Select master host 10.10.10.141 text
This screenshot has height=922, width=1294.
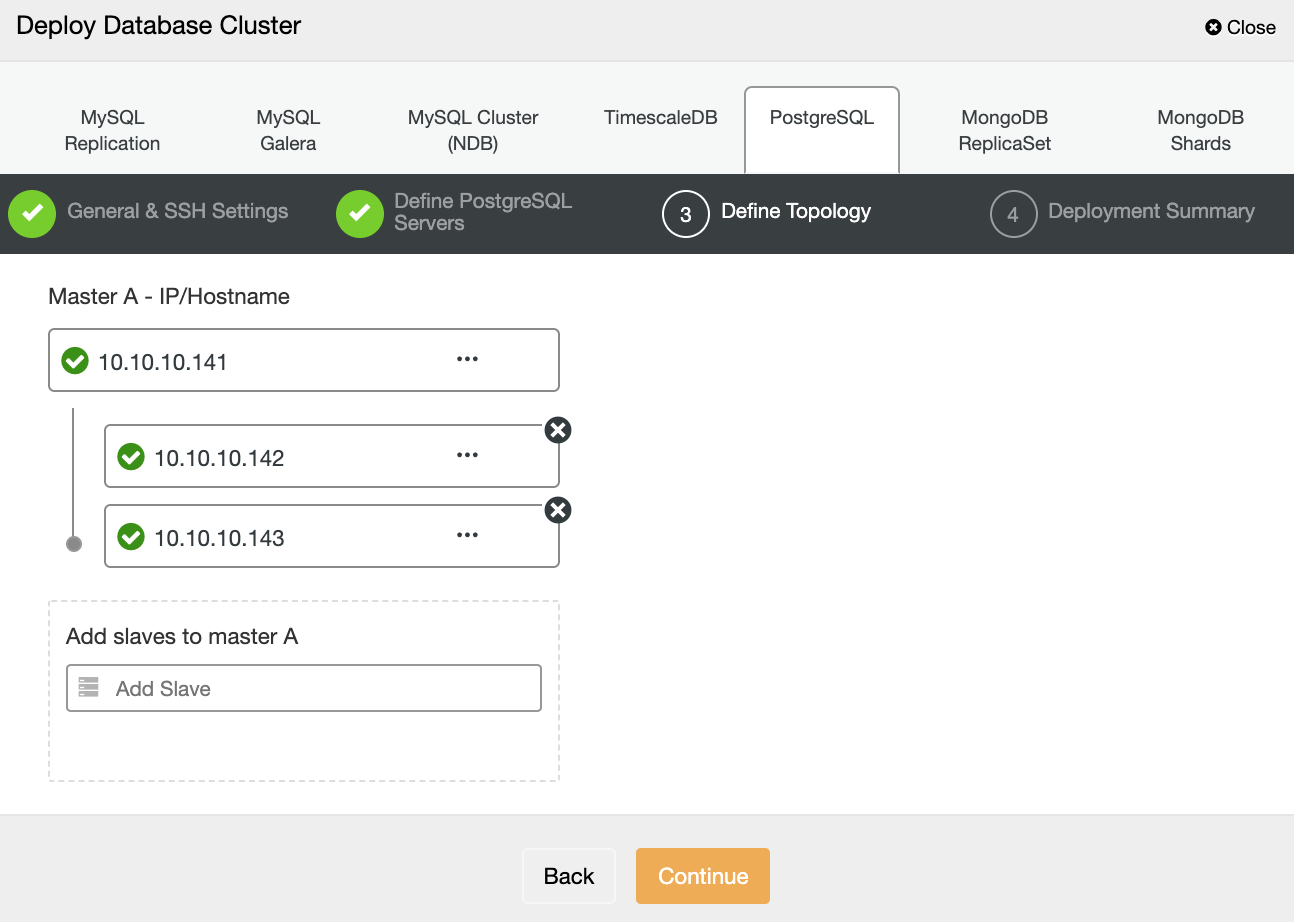[163, 362]
